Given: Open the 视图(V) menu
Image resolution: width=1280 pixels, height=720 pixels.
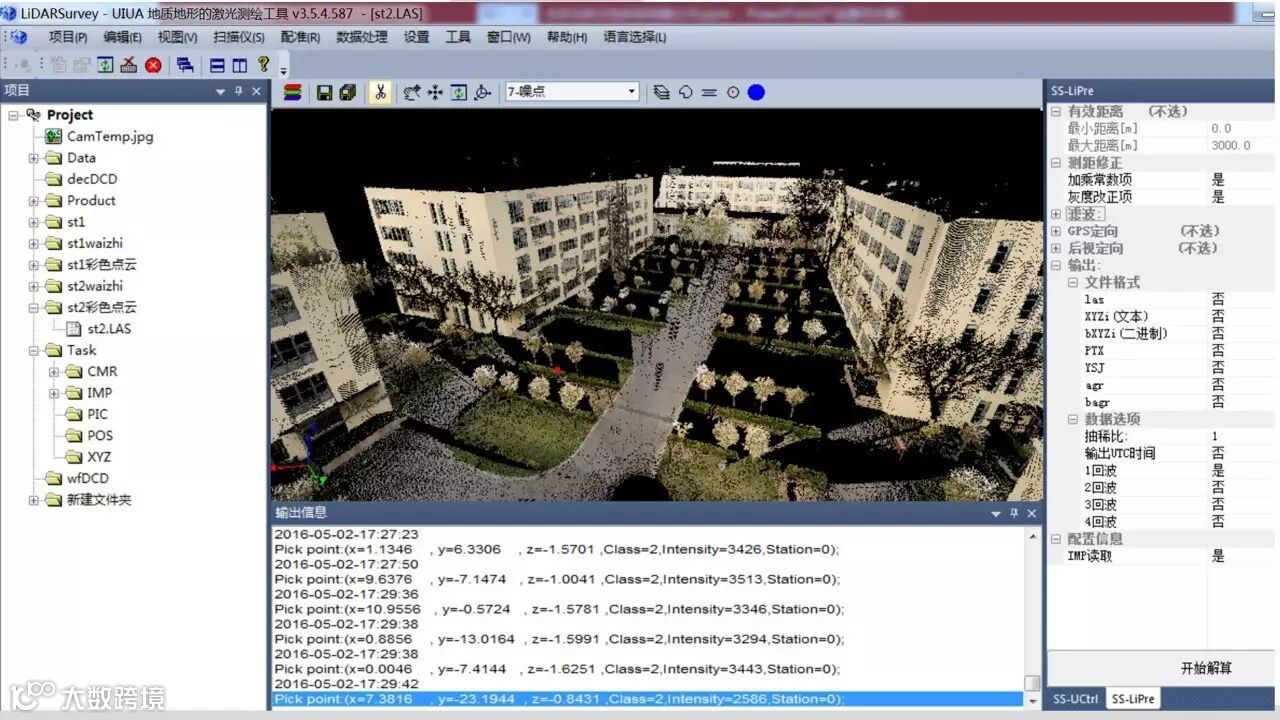Looking at the screenshot, I should pyautogui.click(x=177, y=37).
